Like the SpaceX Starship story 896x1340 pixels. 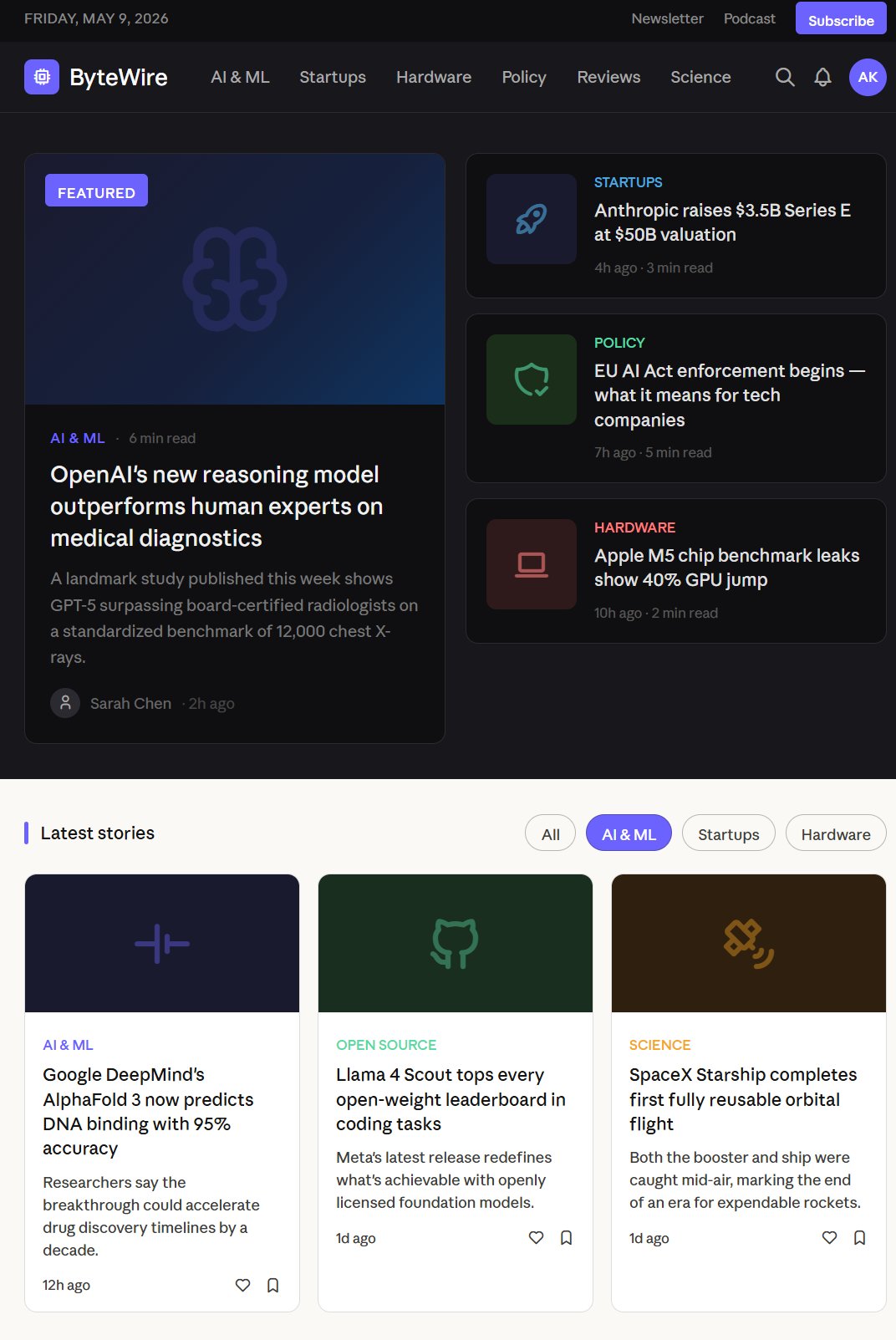[830, 1237]
